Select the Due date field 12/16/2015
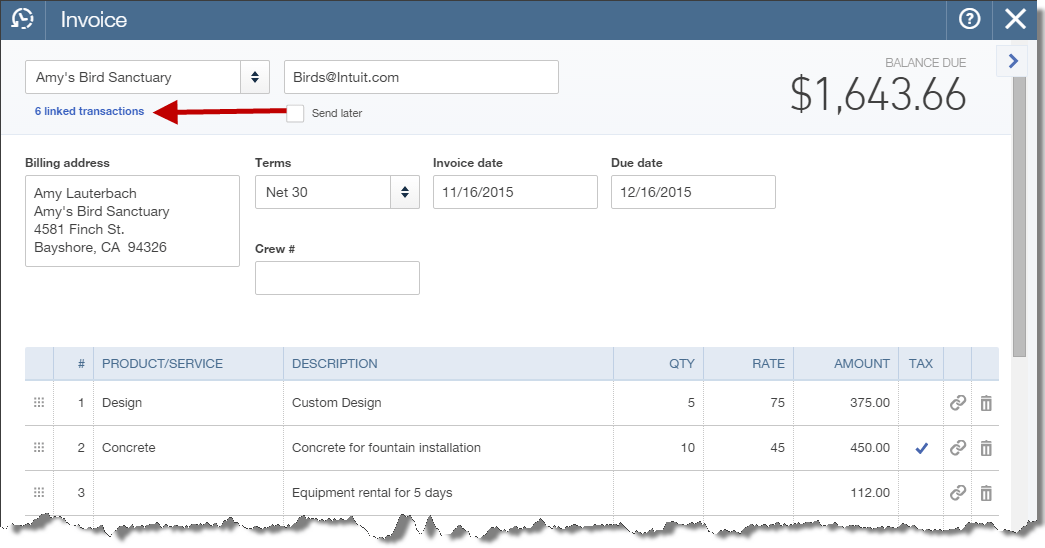 pyautogui.click(x=693, y=192)
